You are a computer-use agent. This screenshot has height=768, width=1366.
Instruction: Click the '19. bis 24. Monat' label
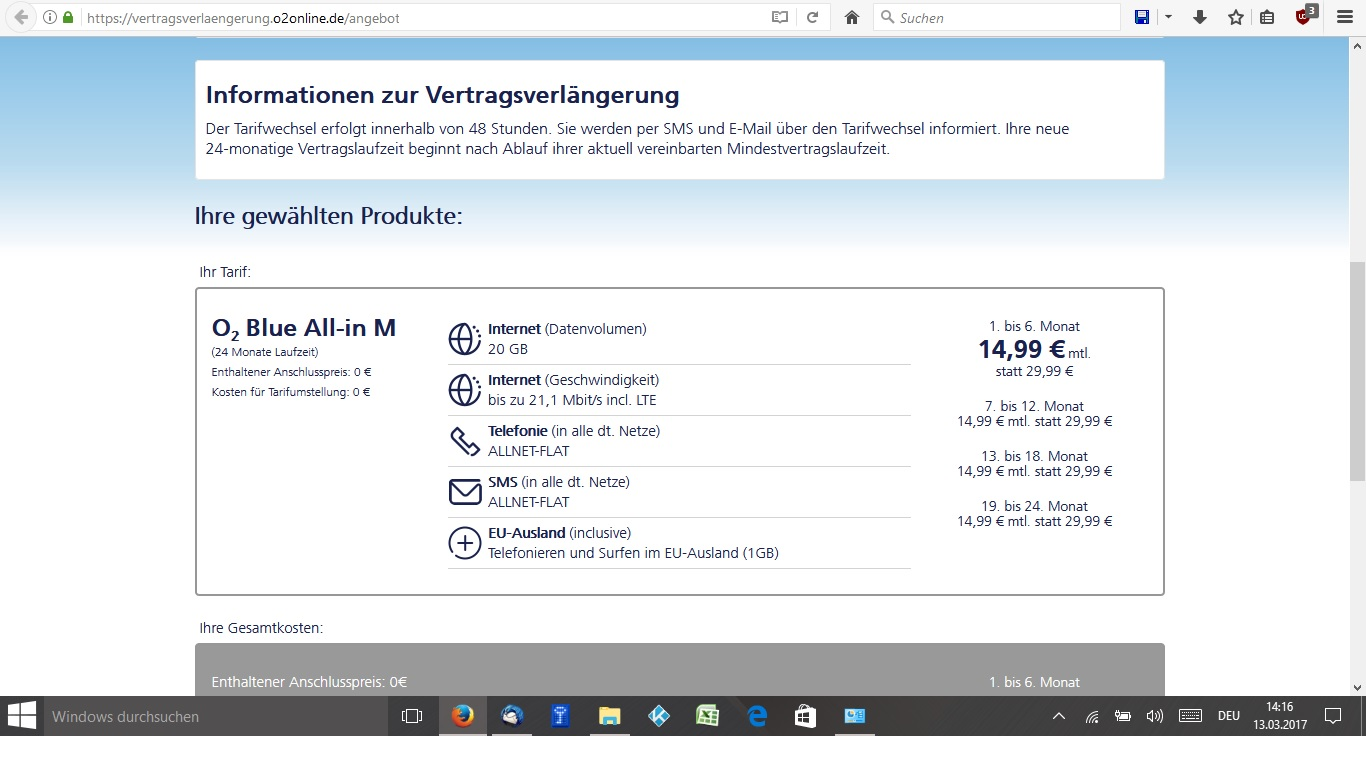1034,506
